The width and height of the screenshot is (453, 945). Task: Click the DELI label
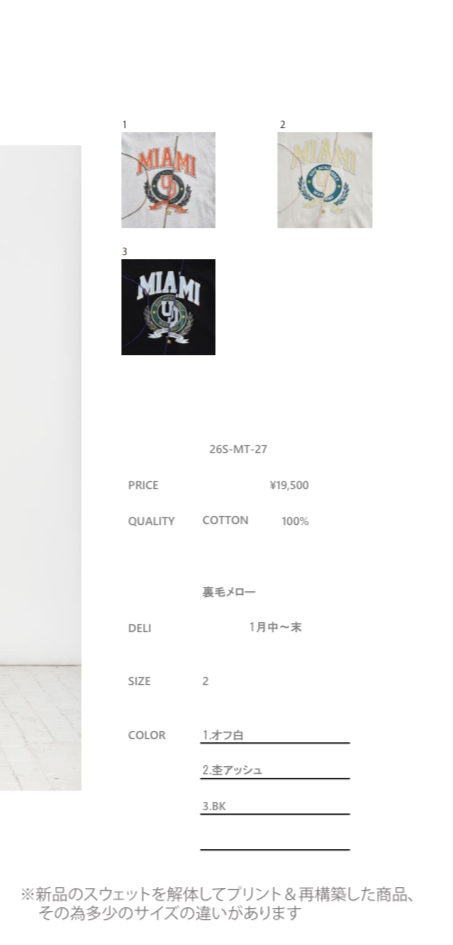140,628
